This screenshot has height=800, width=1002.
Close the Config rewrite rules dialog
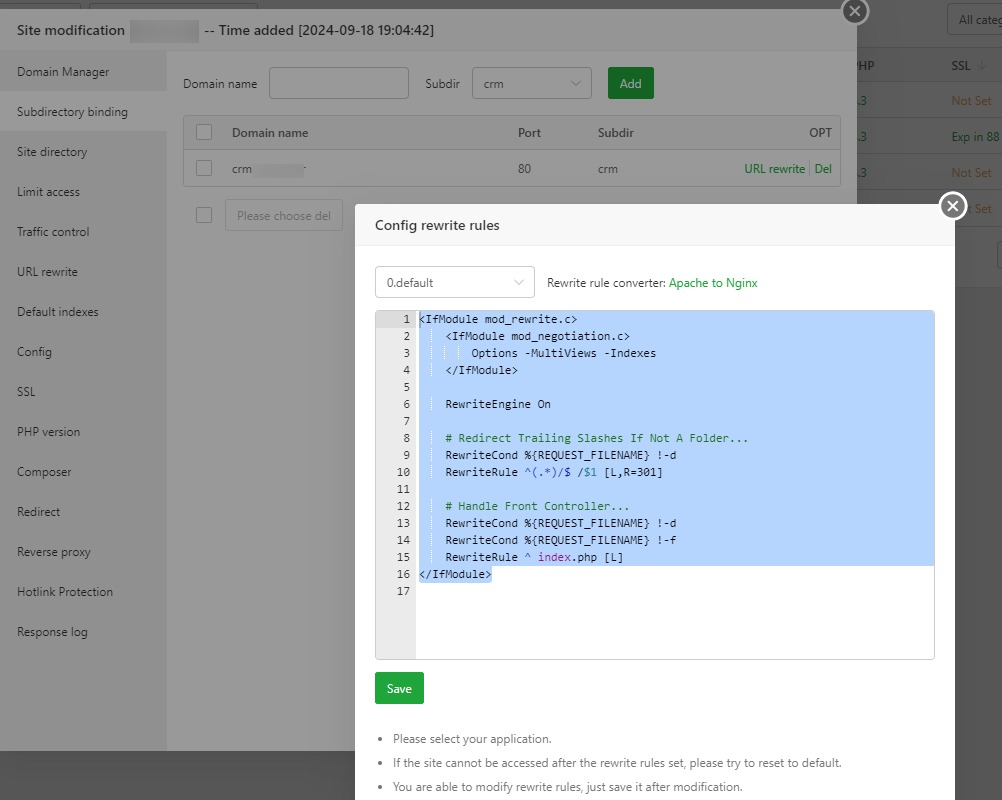953,206
